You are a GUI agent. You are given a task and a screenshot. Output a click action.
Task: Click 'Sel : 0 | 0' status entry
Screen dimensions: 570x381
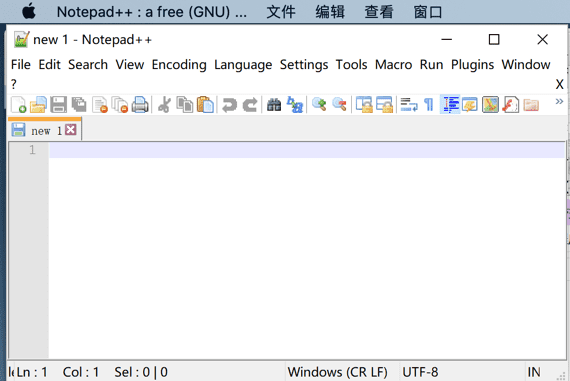(141, 372)
